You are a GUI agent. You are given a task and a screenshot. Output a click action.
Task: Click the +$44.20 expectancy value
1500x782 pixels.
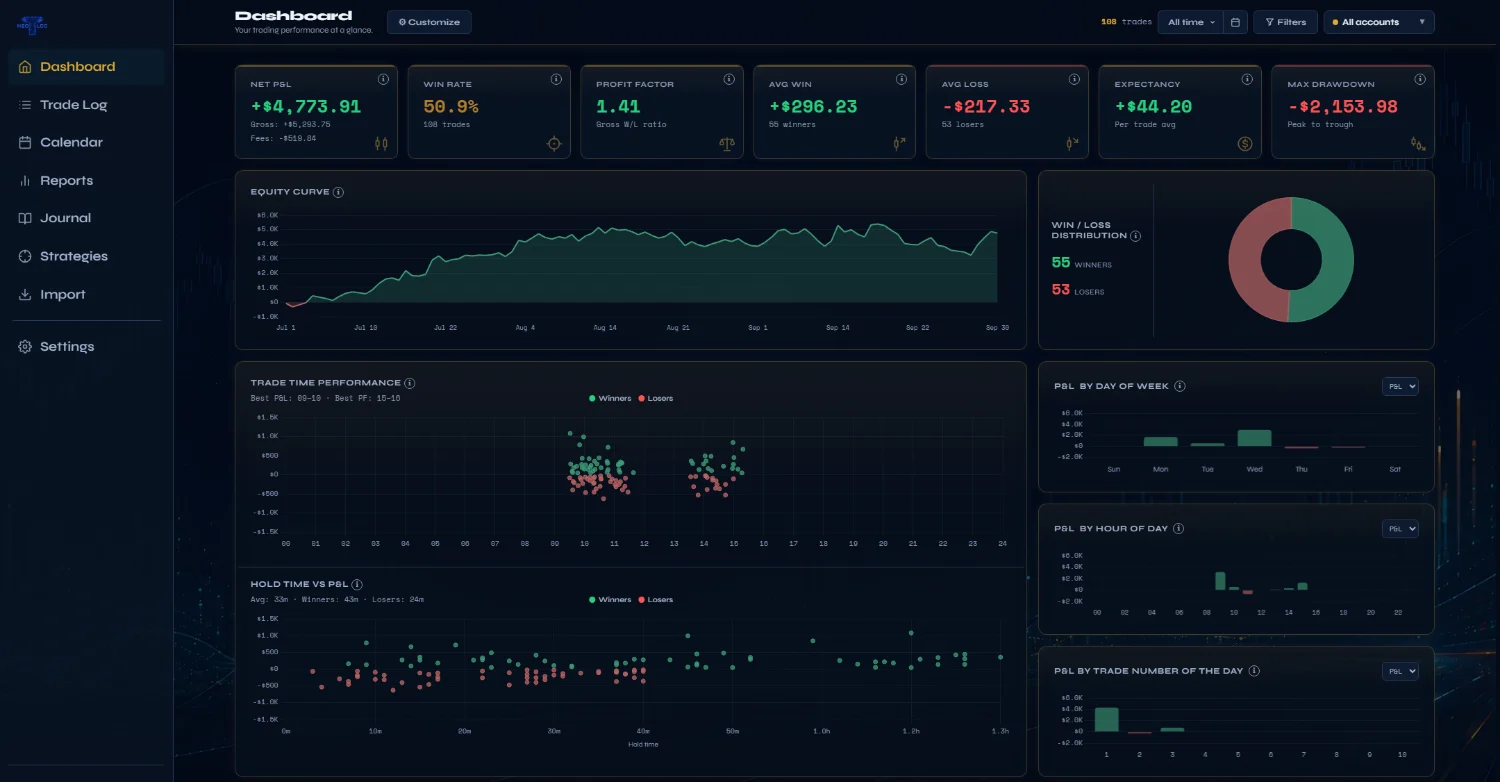[1153, 107]
